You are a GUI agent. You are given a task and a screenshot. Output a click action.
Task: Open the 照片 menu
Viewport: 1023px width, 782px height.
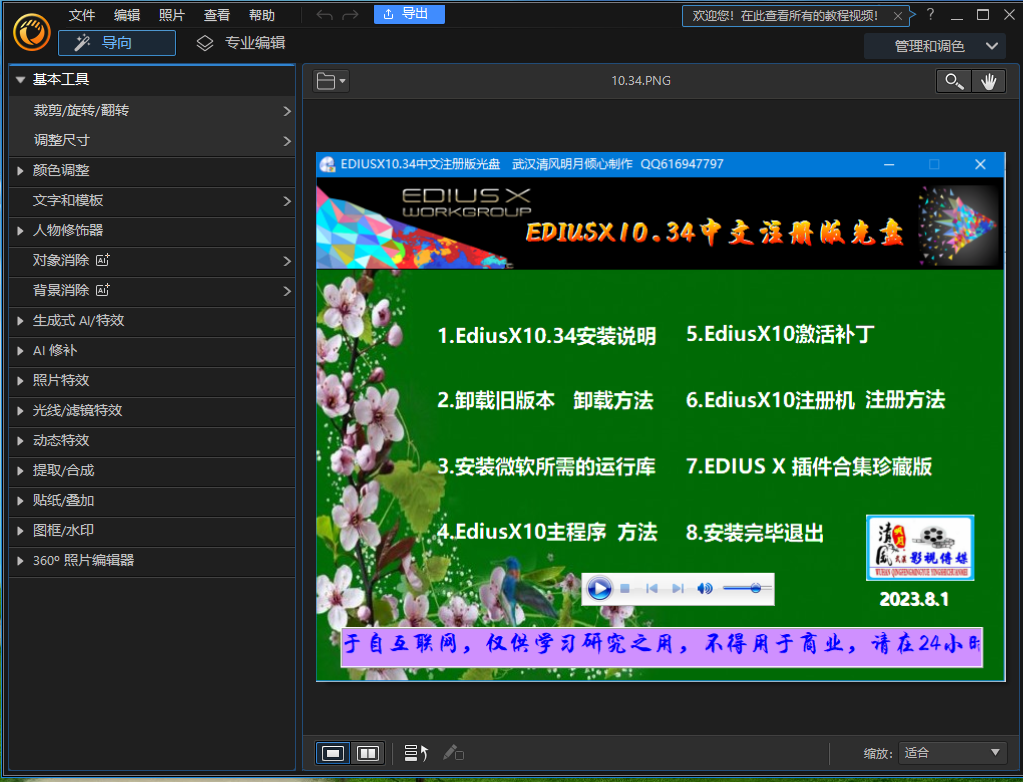pos(172,15)
